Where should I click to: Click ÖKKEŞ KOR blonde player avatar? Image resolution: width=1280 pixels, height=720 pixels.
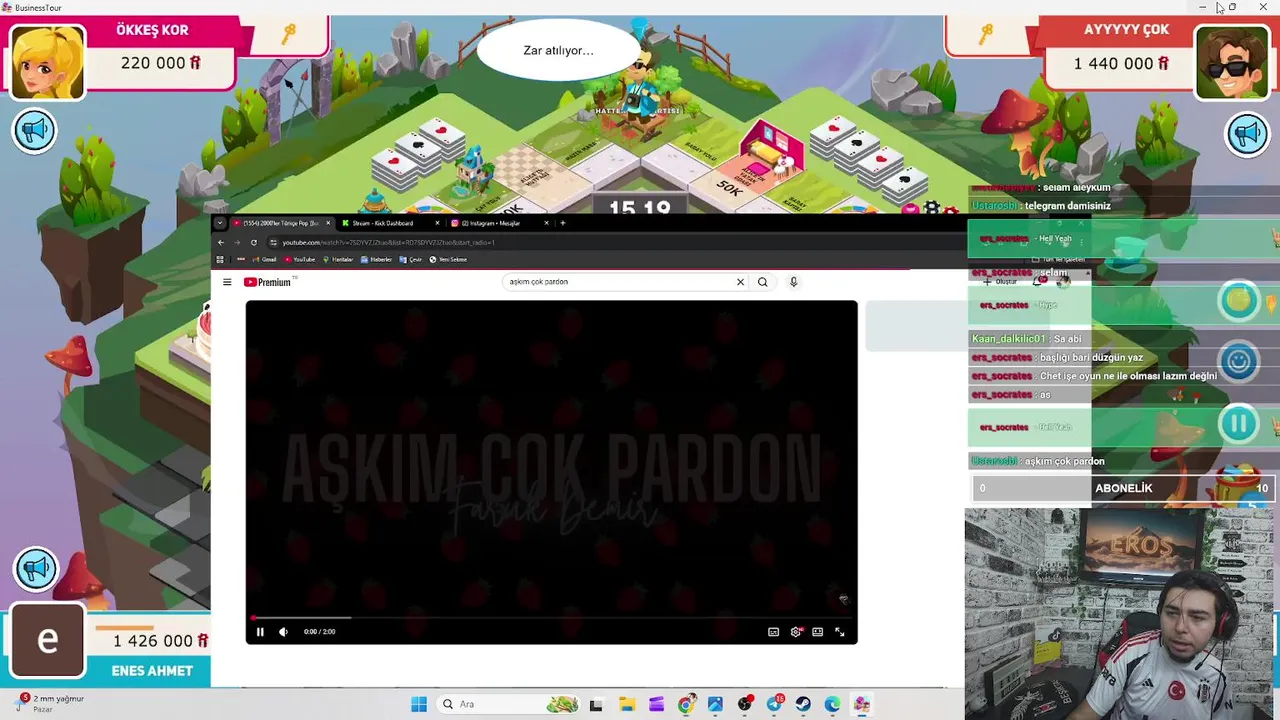pyautogui.click(x=47, y=61)
